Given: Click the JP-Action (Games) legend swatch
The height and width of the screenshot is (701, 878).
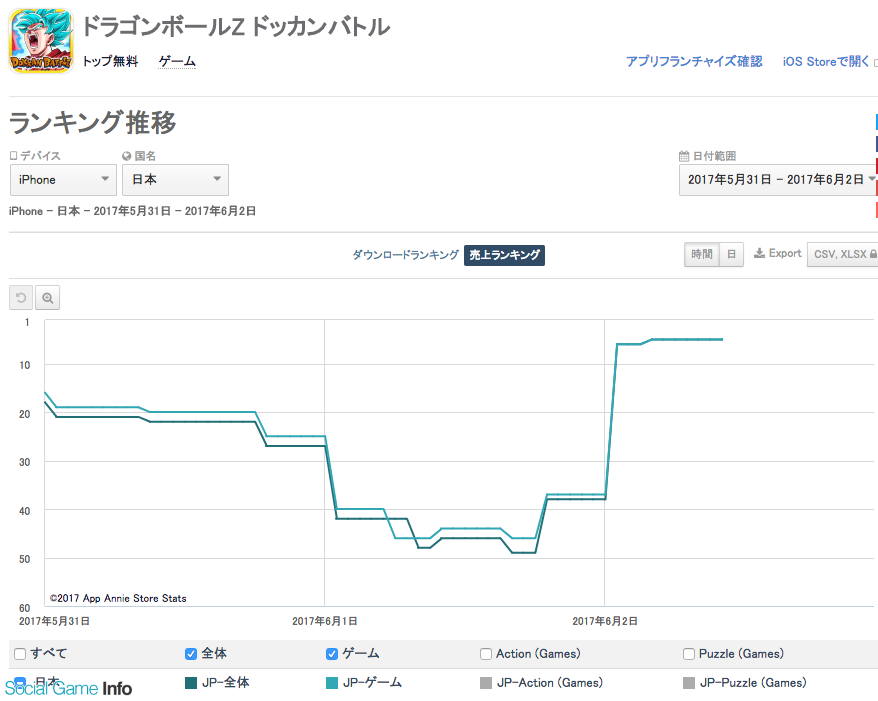Looking at the screenshot, I should point(486,683).
